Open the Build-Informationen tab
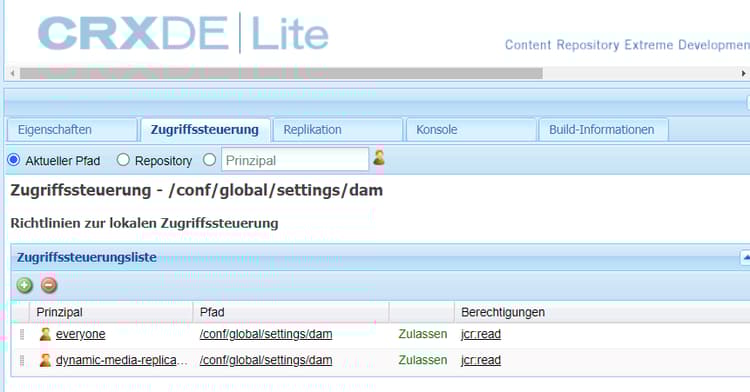750x392 pixels. point(603,130)
